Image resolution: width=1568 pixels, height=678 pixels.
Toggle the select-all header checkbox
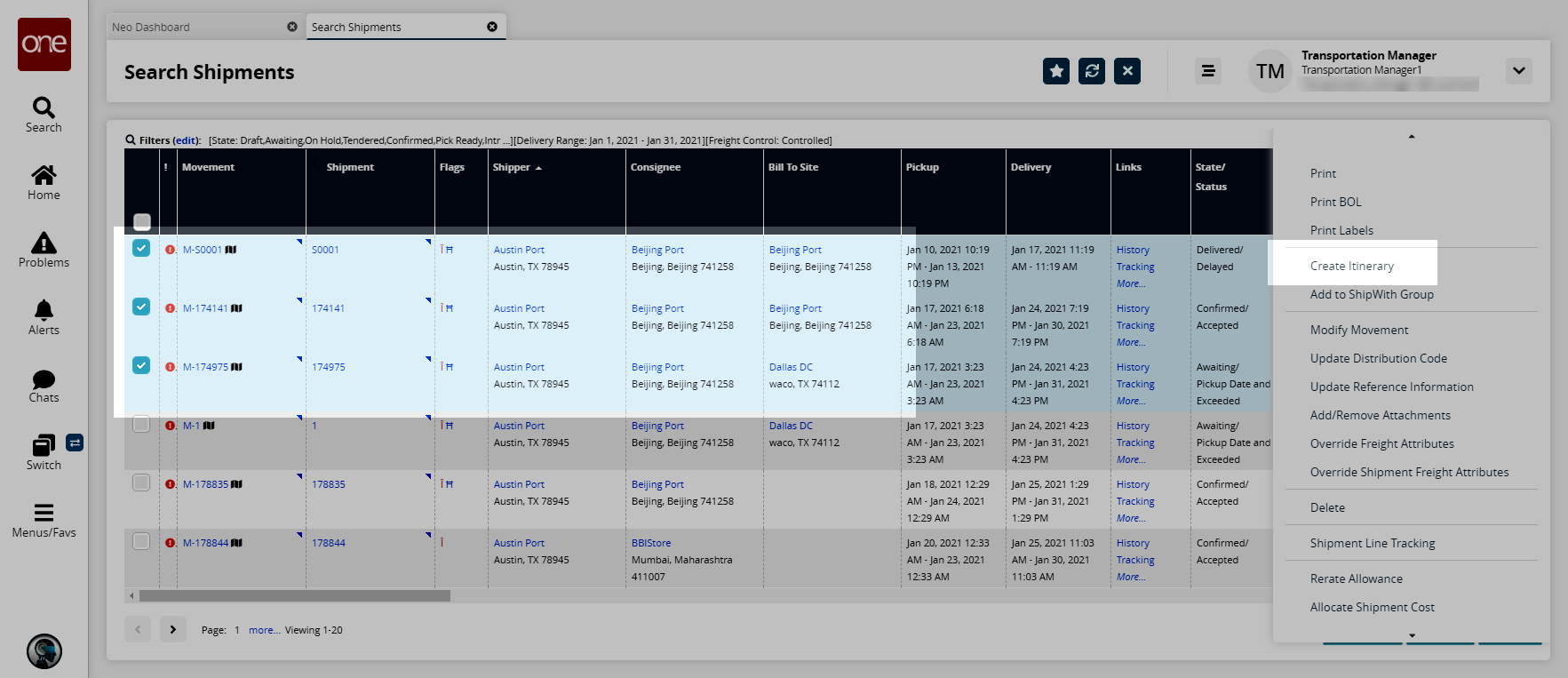pyautogui.click(x=142, y=221)
